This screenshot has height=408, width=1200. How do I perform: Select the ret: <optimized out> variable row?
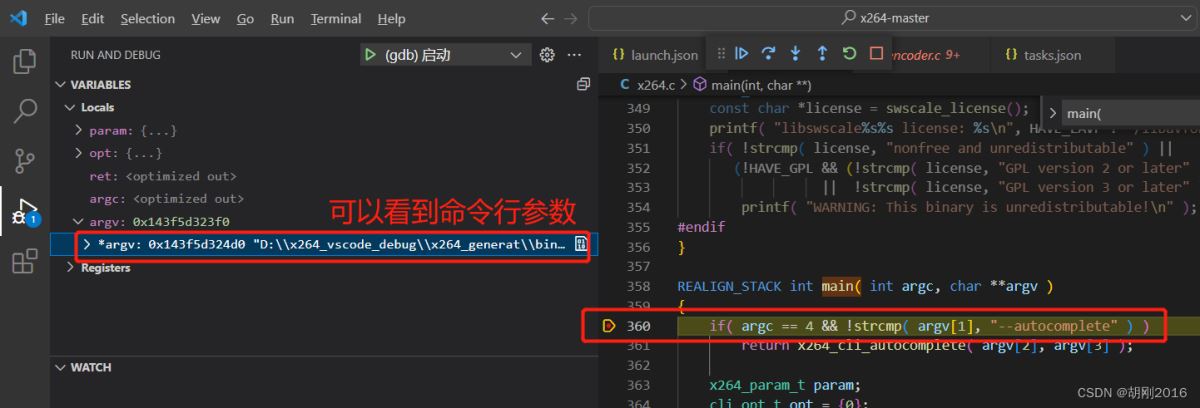click(x=324, y=176)
